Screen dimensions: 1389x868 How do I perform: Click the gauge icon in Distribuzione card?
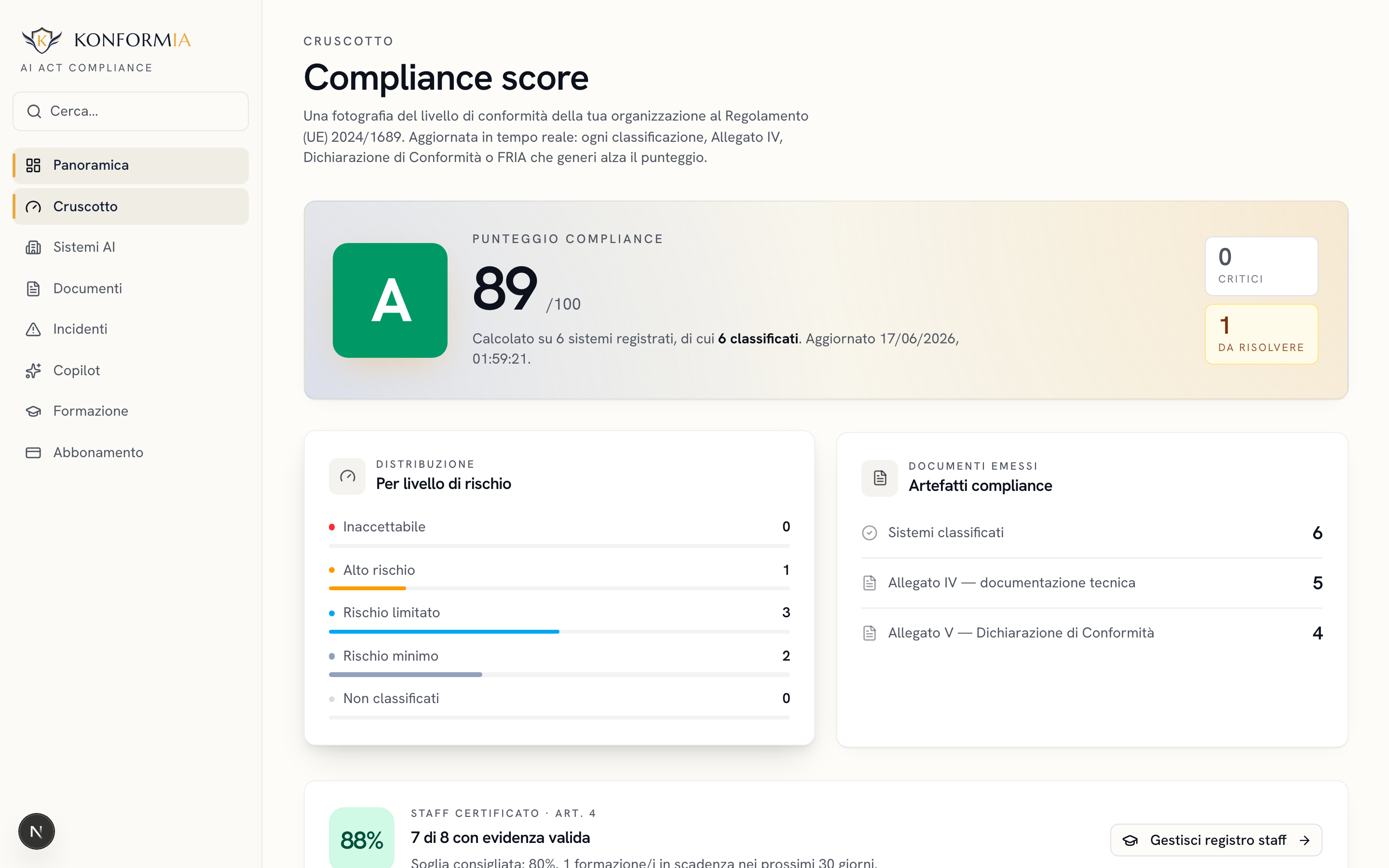tap(347, 476)
